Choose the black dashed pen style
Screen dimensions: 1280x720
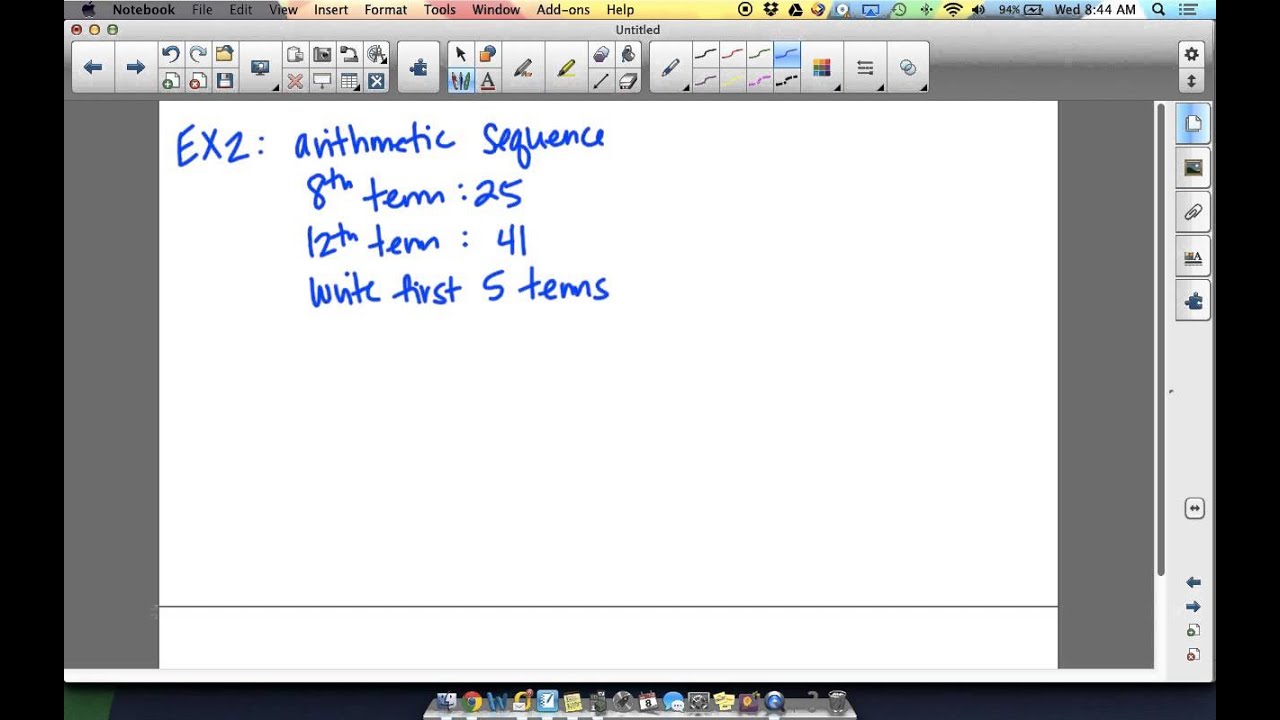click(787, 81)
